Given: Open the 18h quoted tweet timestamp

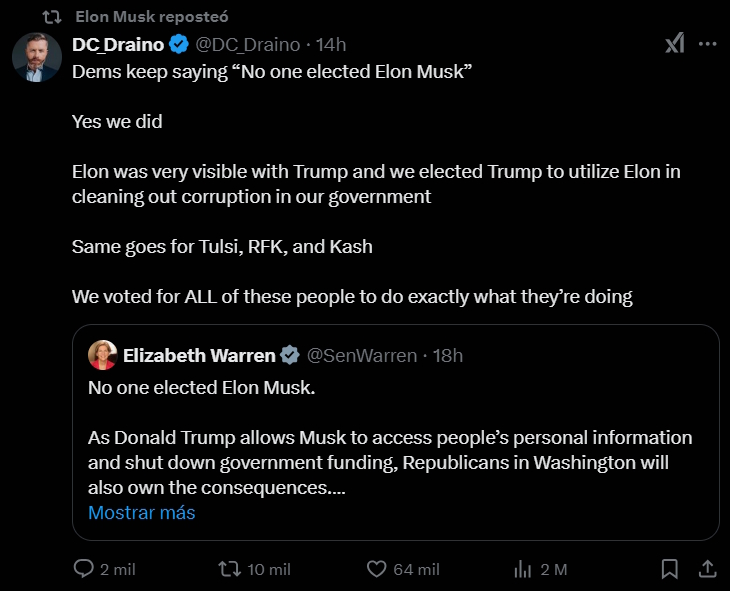Looking at the screenshot, I should pyautogui.click(x=447, y=355).
